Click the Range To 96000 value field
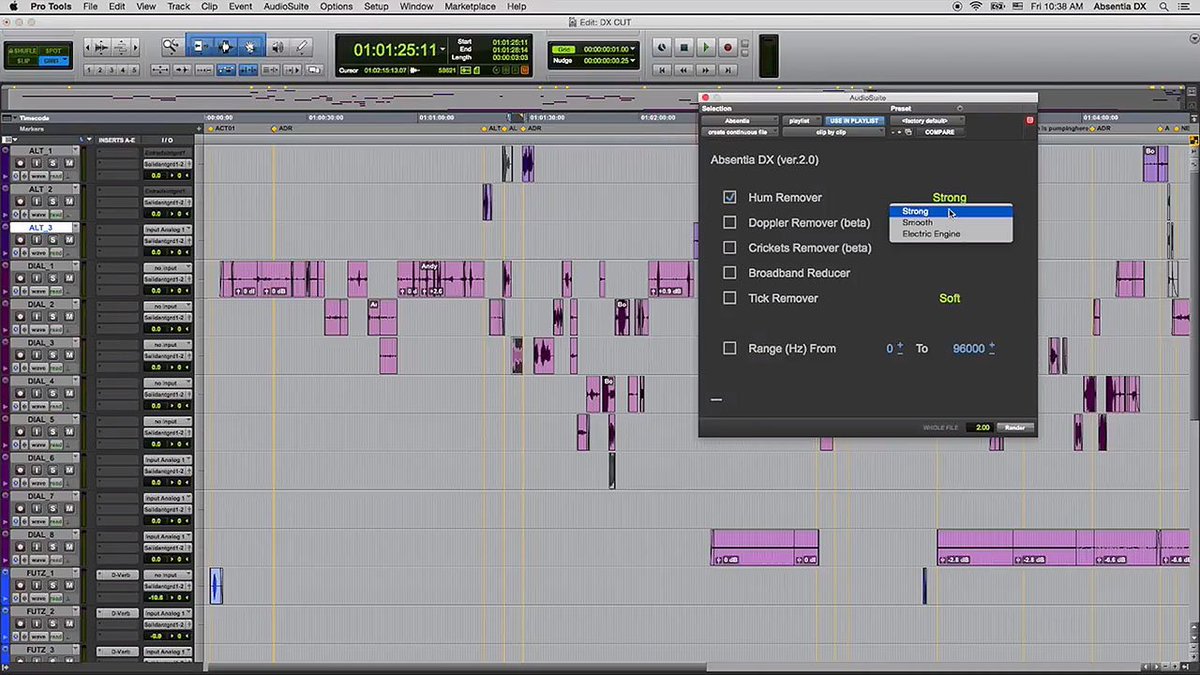The image size is (1200, 675). click(968, 348)
